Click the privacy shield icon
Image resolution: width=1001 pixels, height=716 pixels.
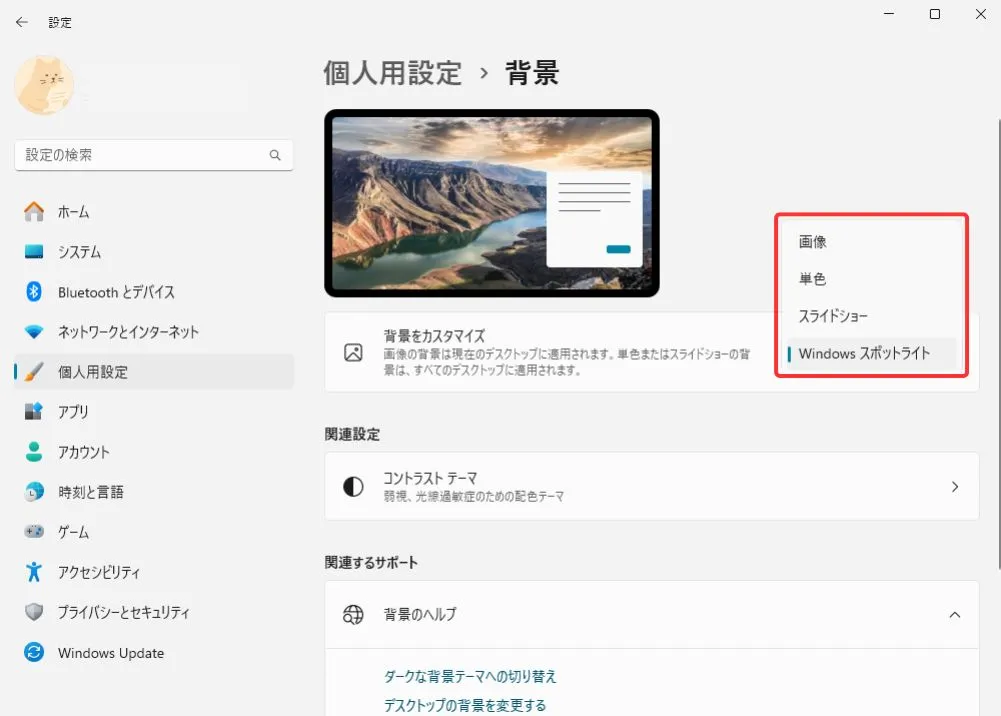point(34,612)
